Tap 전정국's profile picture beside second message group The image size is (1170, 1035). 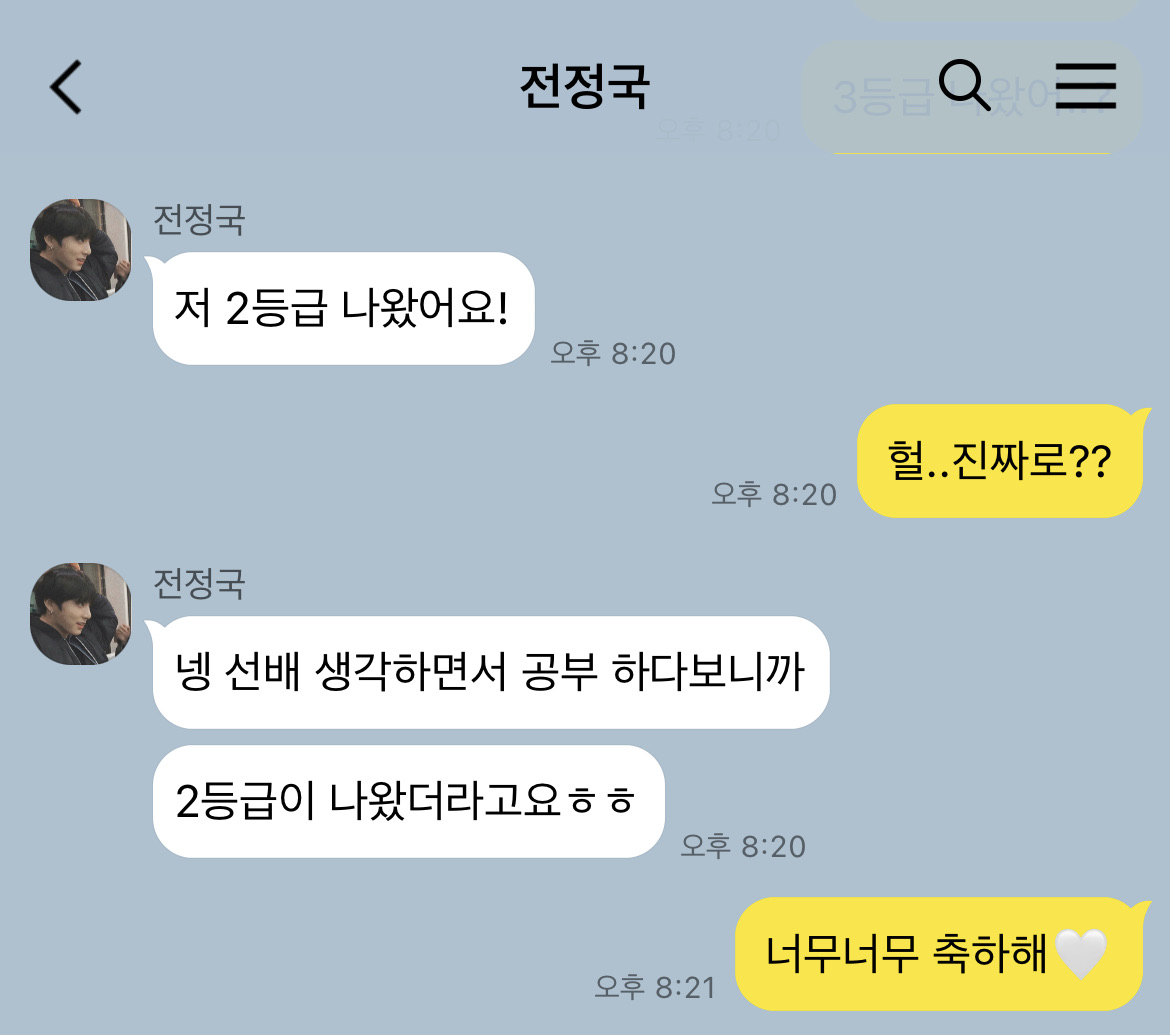(x=81, y=613)
